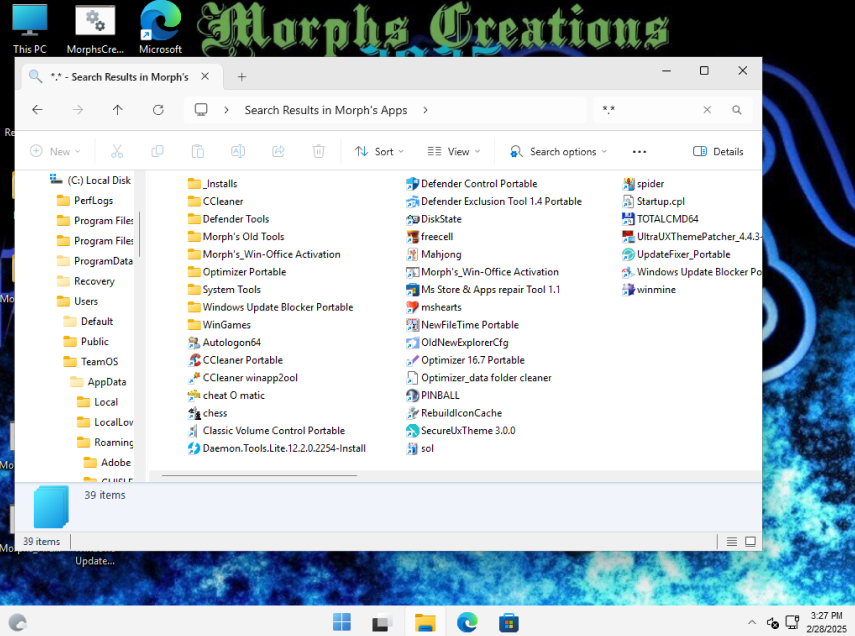Image resolution: width=855 pixels, height=636 pixels.
Task: Select TOTALCMD64 file
Action: point(660,219)
